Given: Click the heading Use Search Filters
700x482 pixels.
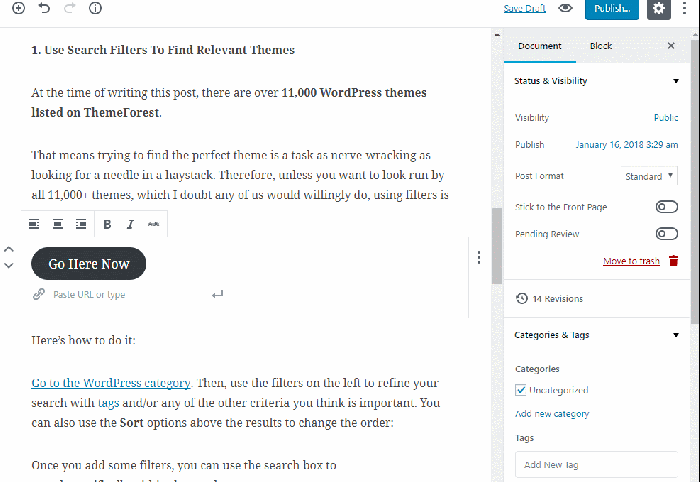Looking at the screenshot, I should [x=163, y=50].
